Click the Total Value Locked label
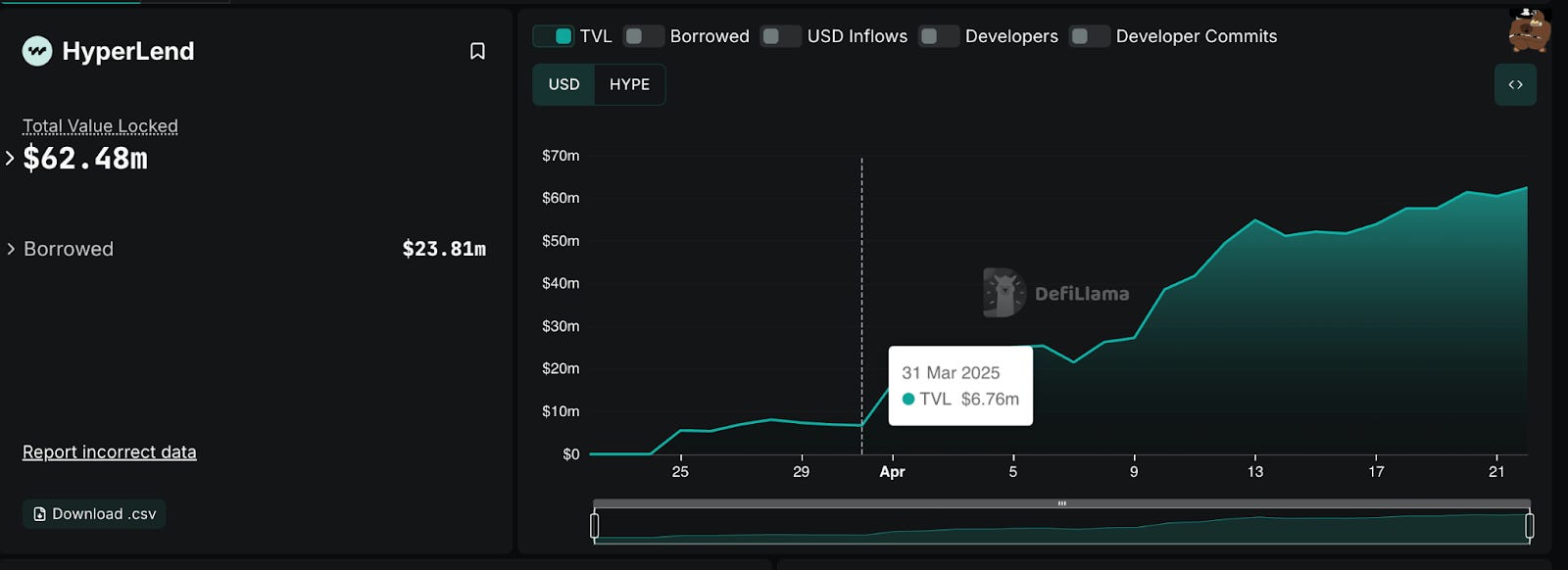1568x570 pixels. pos(100,126)
